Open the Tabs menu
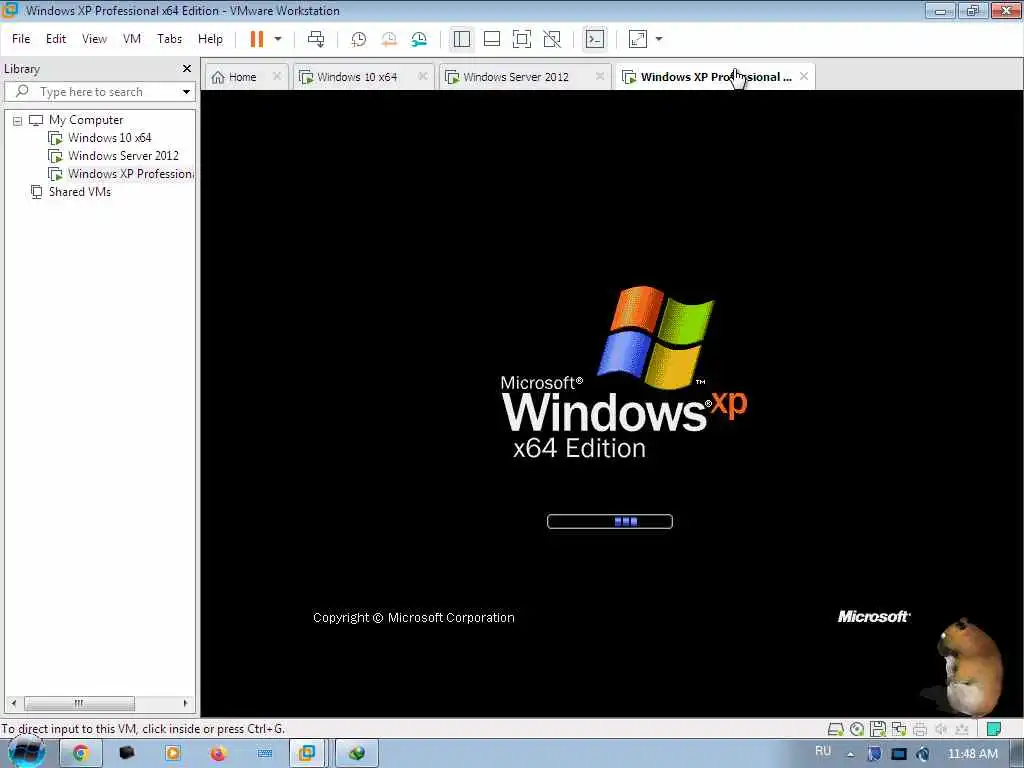 [169, 39]
